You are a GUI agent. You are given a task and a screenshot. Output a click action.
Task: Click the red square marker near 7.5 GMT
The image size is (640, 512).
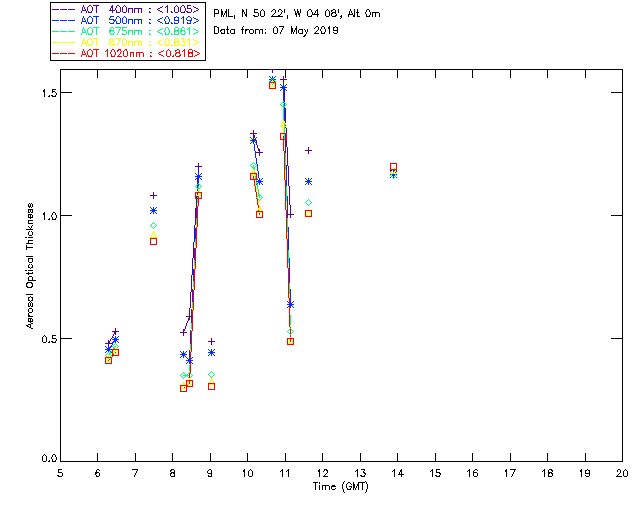[153, 241]
